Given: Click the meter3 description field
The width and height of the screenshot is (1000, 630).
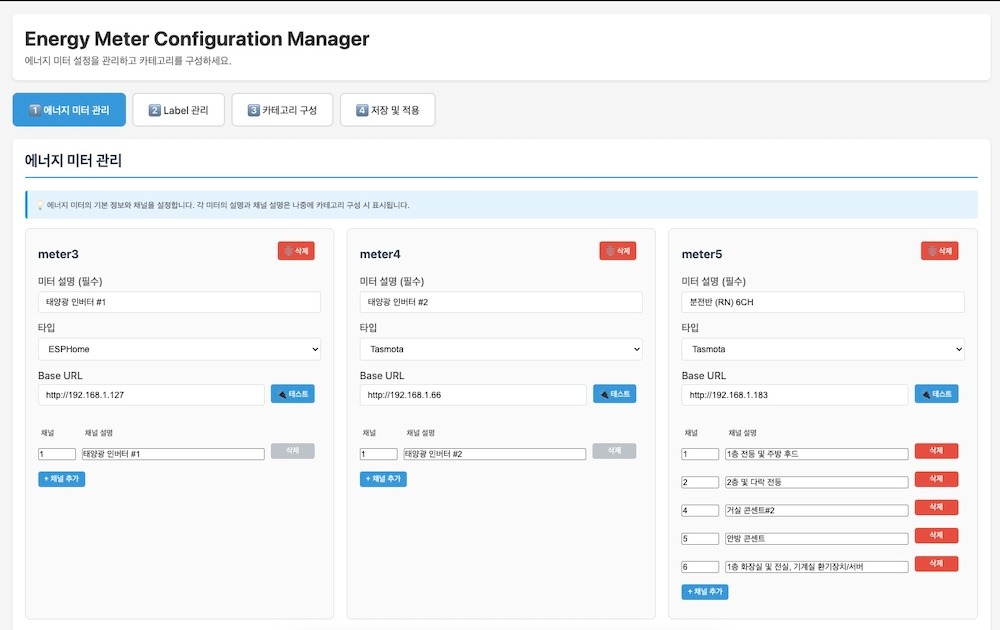Looking at the screenshot, I should click(179, 302).
